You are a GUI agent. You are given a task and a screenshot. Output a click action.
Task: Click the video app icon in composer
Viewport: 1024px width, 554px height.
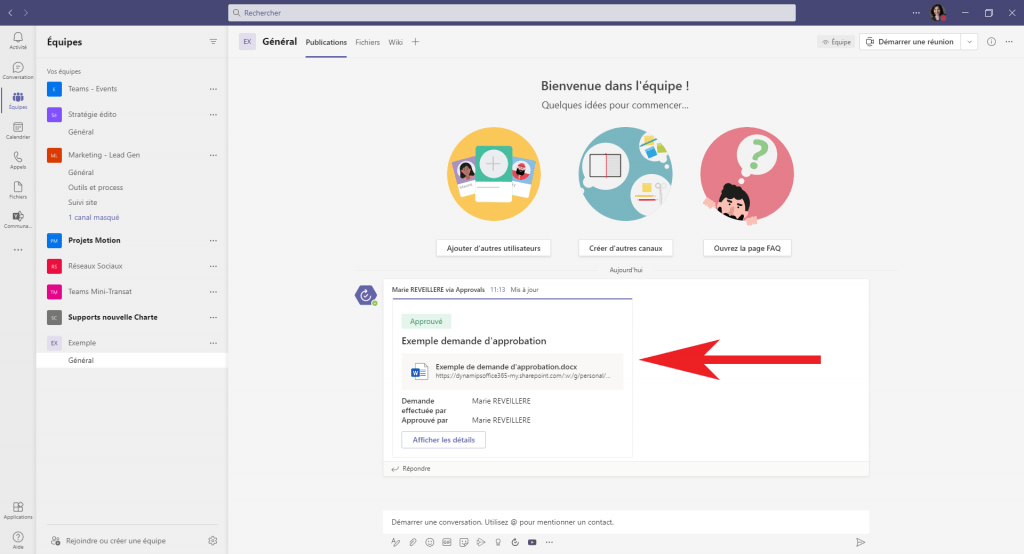[532, 542]
